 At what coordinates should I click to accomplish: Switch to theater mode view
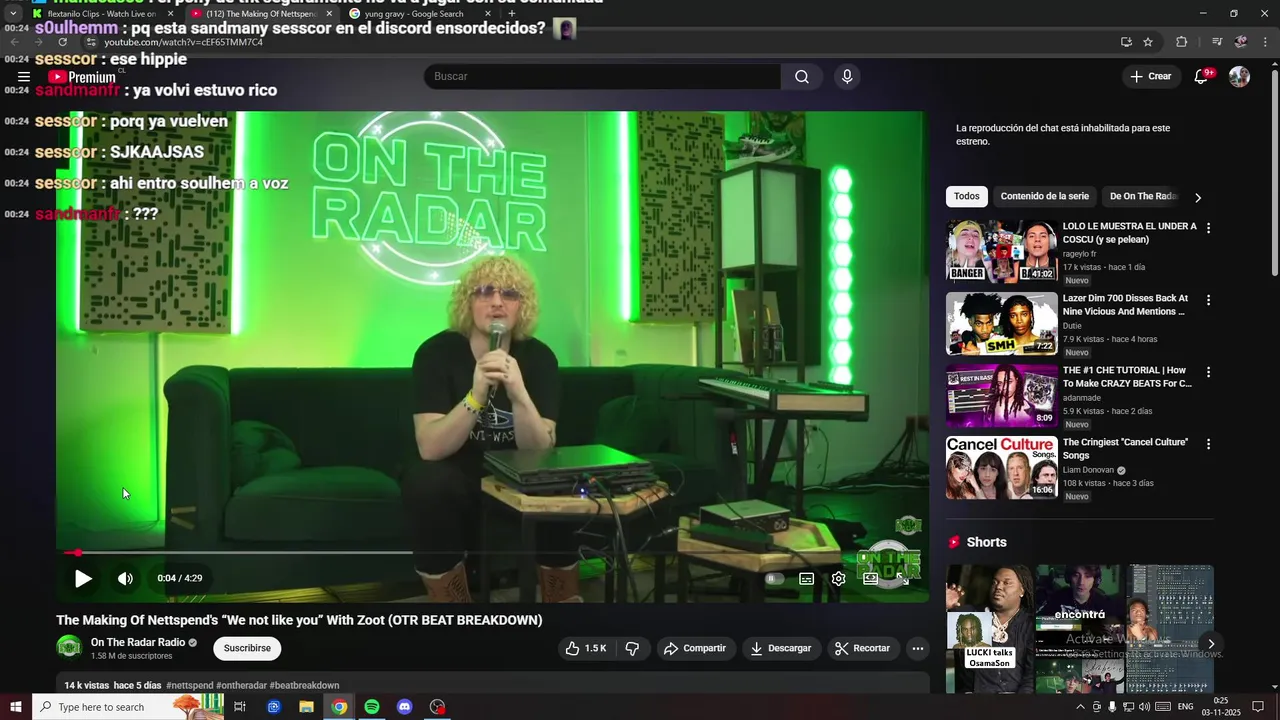click(x=870, y=578)
